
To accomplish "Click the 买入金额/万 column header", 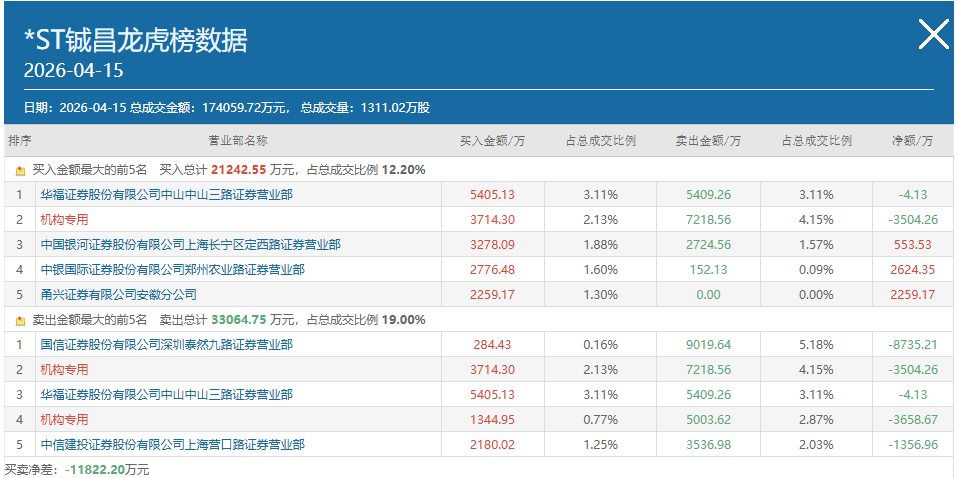I will [x=492, y=141].
